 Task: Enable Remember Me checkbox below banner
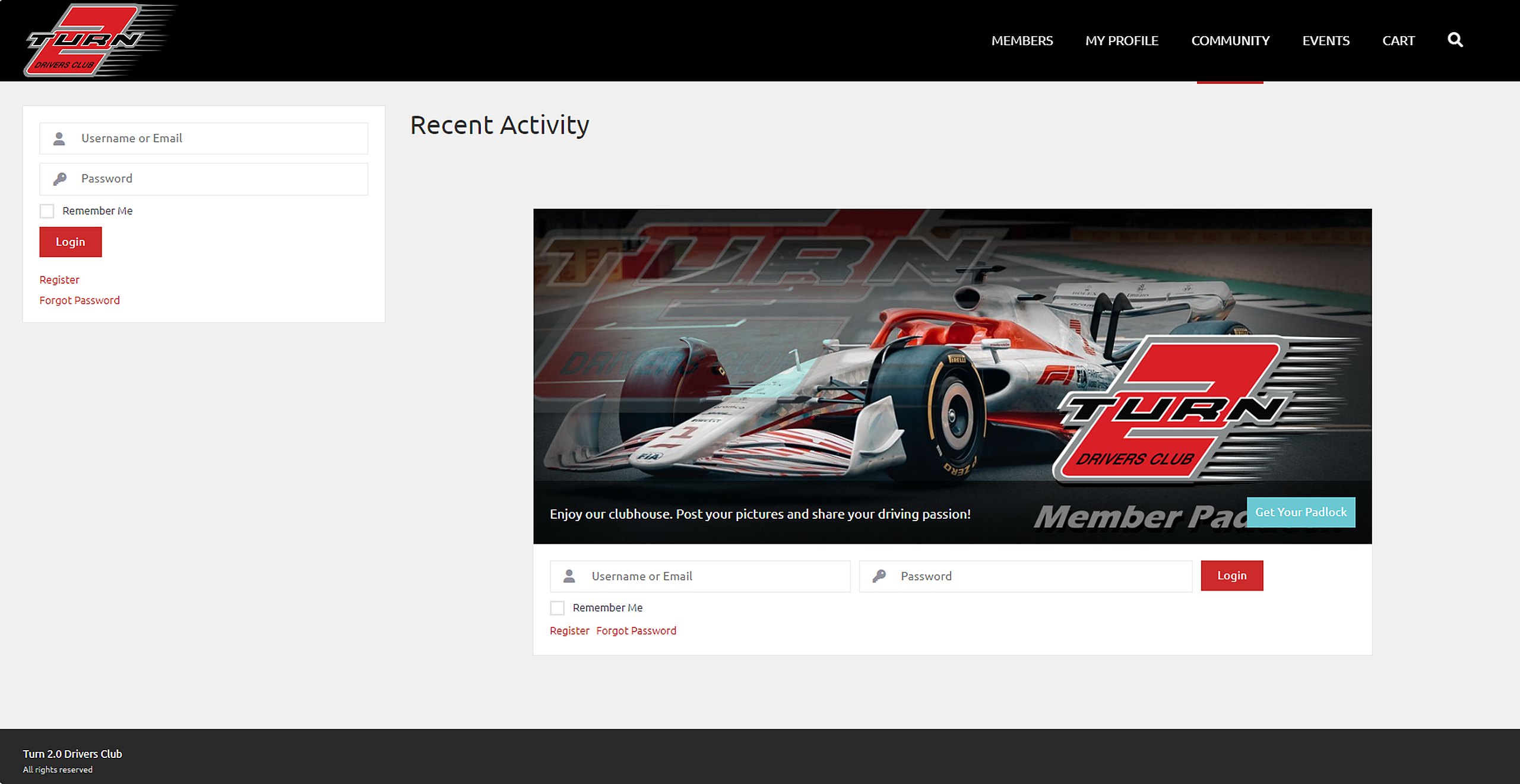[x=557, y=608]
